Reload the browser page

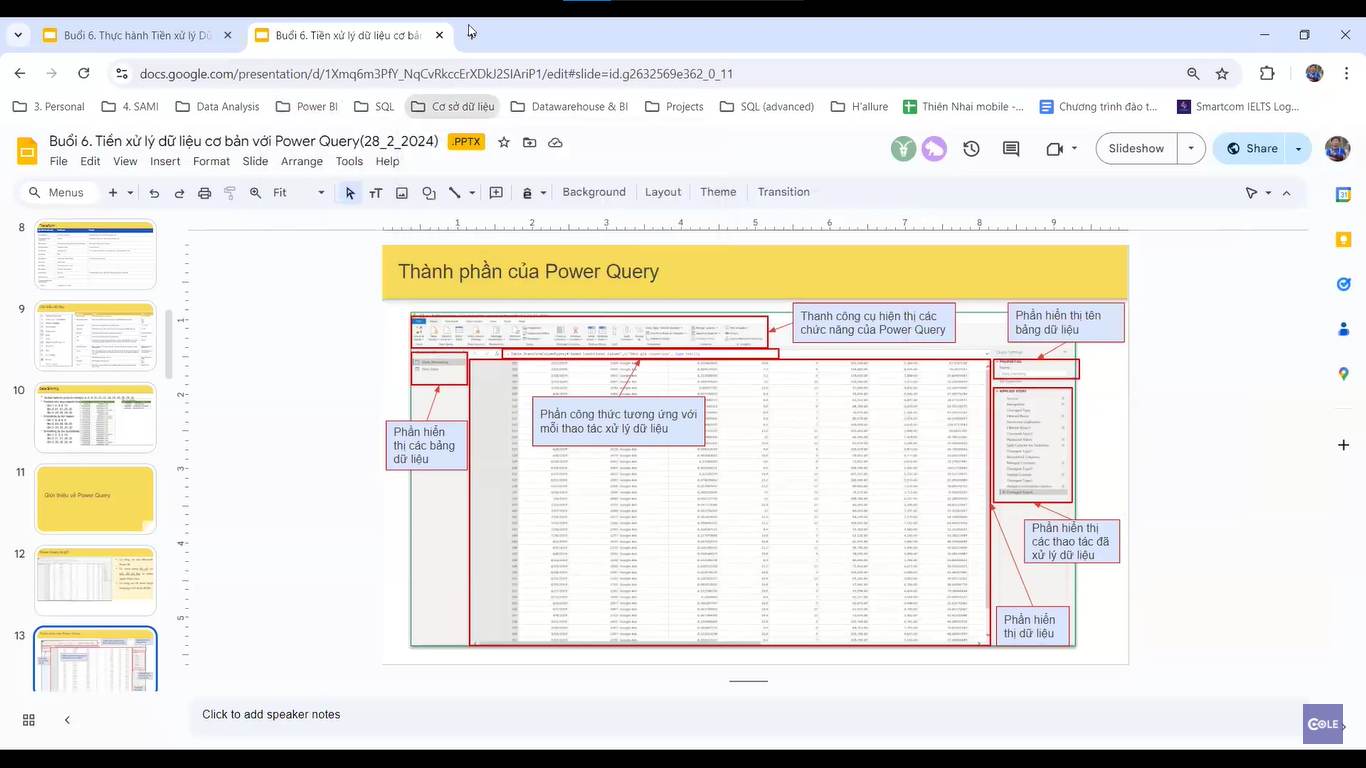[84, 73]
